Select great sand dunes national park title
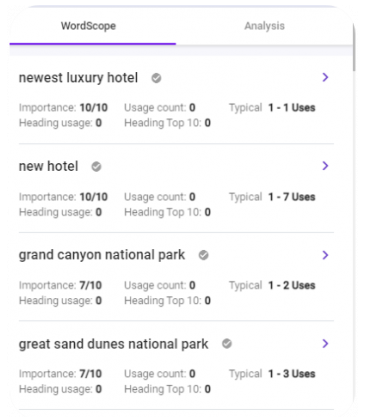 coord(113,344)
